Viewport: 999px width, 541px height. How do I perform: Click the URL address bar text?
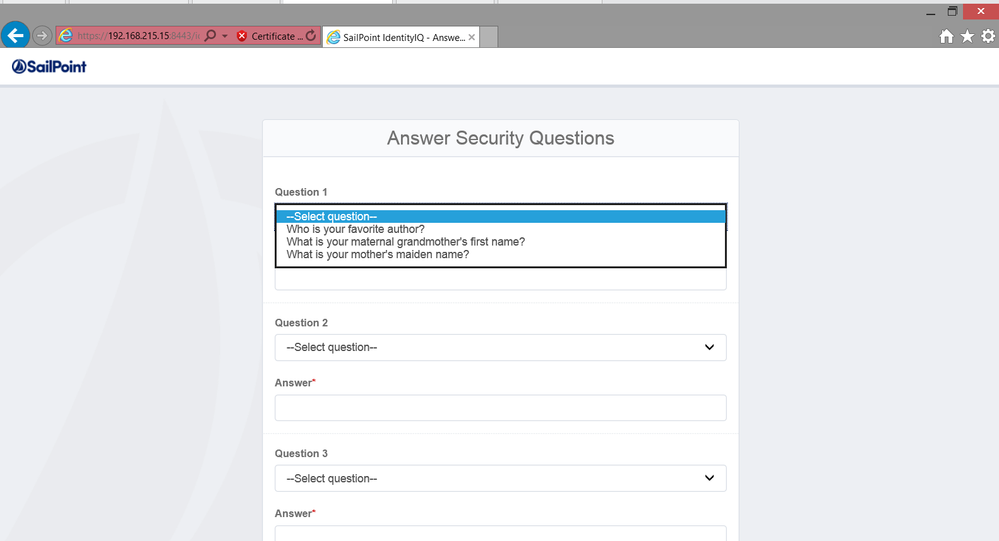[x=140, y=36]
